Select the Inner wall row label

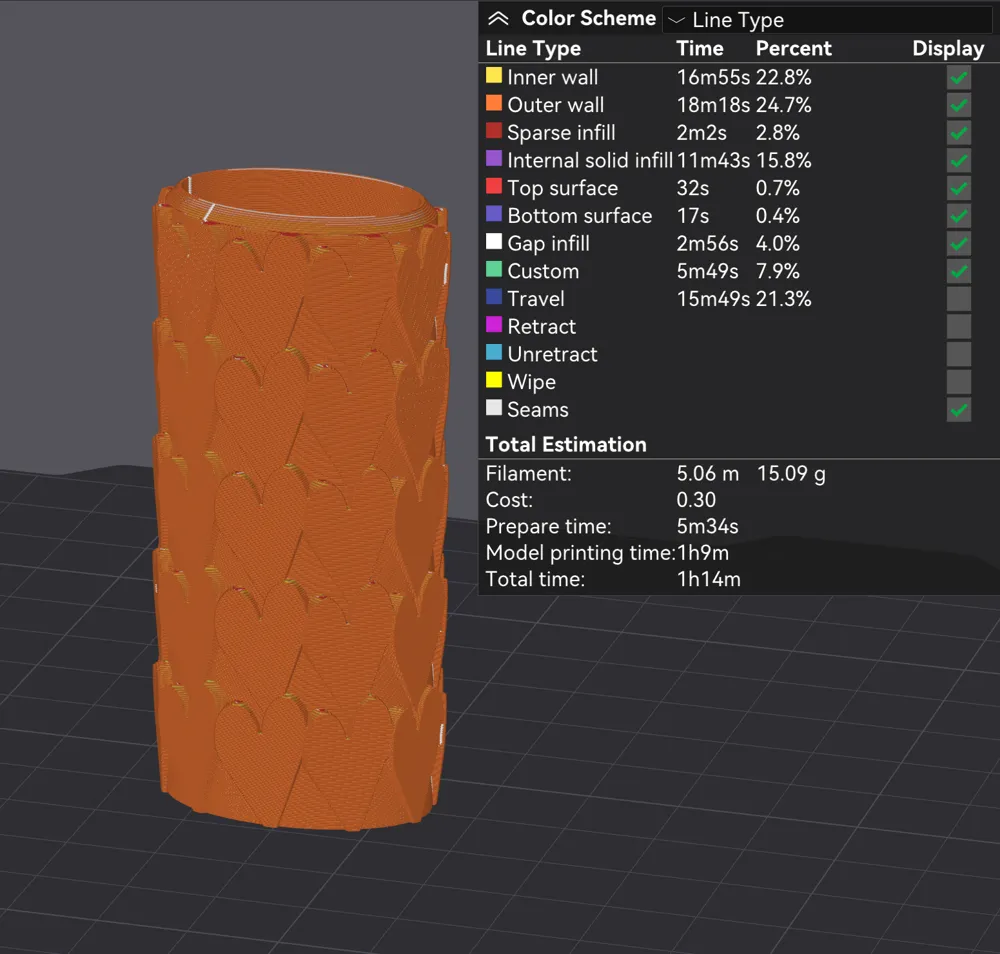(552, 78)
